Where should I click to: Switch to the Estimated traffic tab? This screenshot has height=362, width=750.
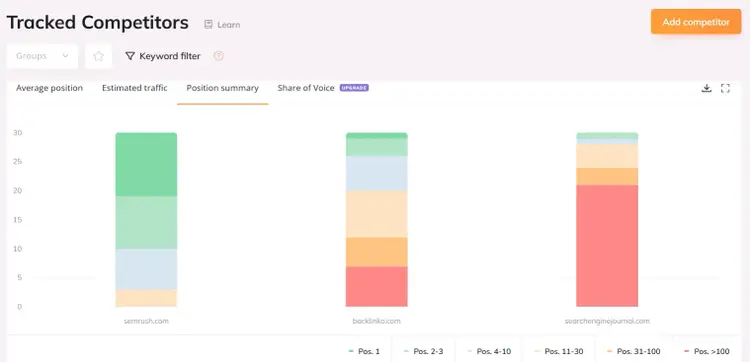[134, 88]
